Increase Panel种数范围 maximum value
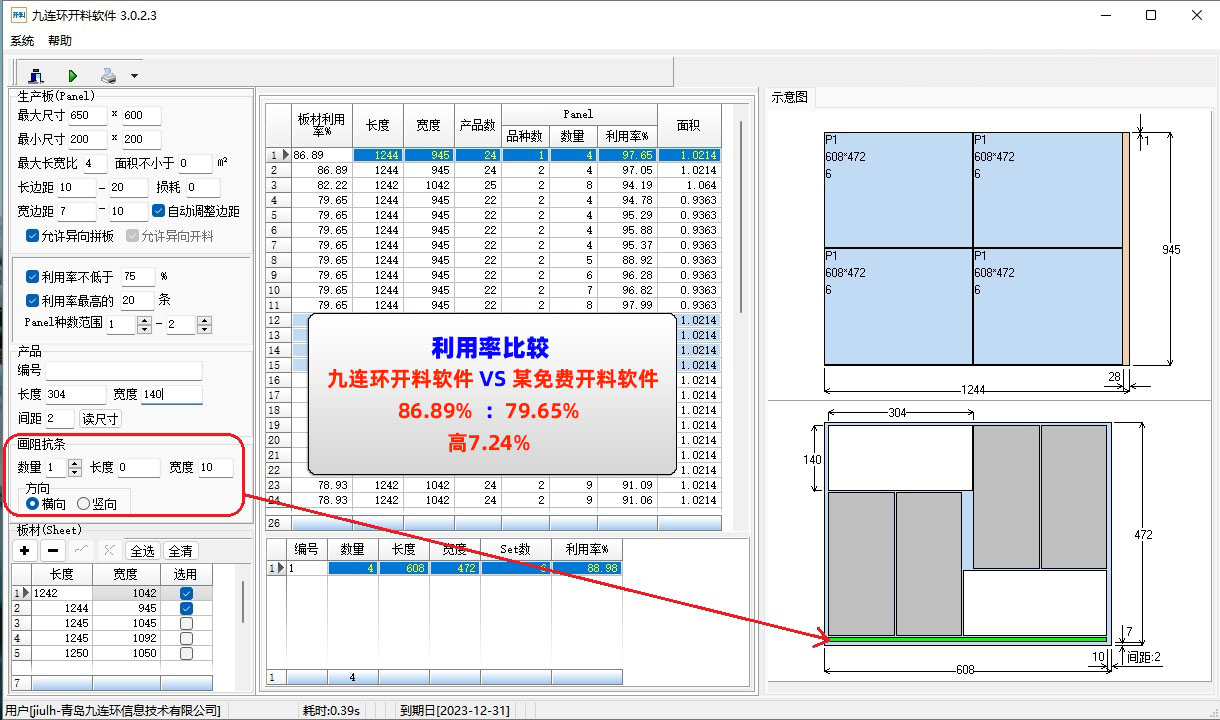1220x720 pixels. coord(204,320)
